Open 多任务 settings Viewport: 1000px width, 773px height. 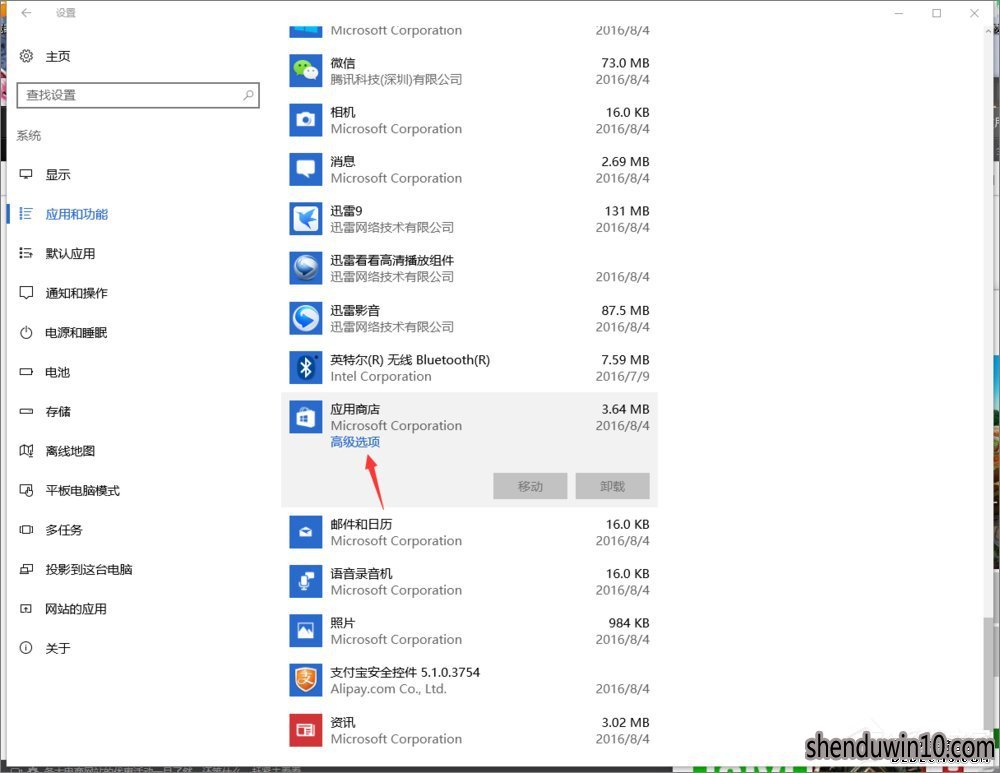pyautogui.click(x=64, y=530)
